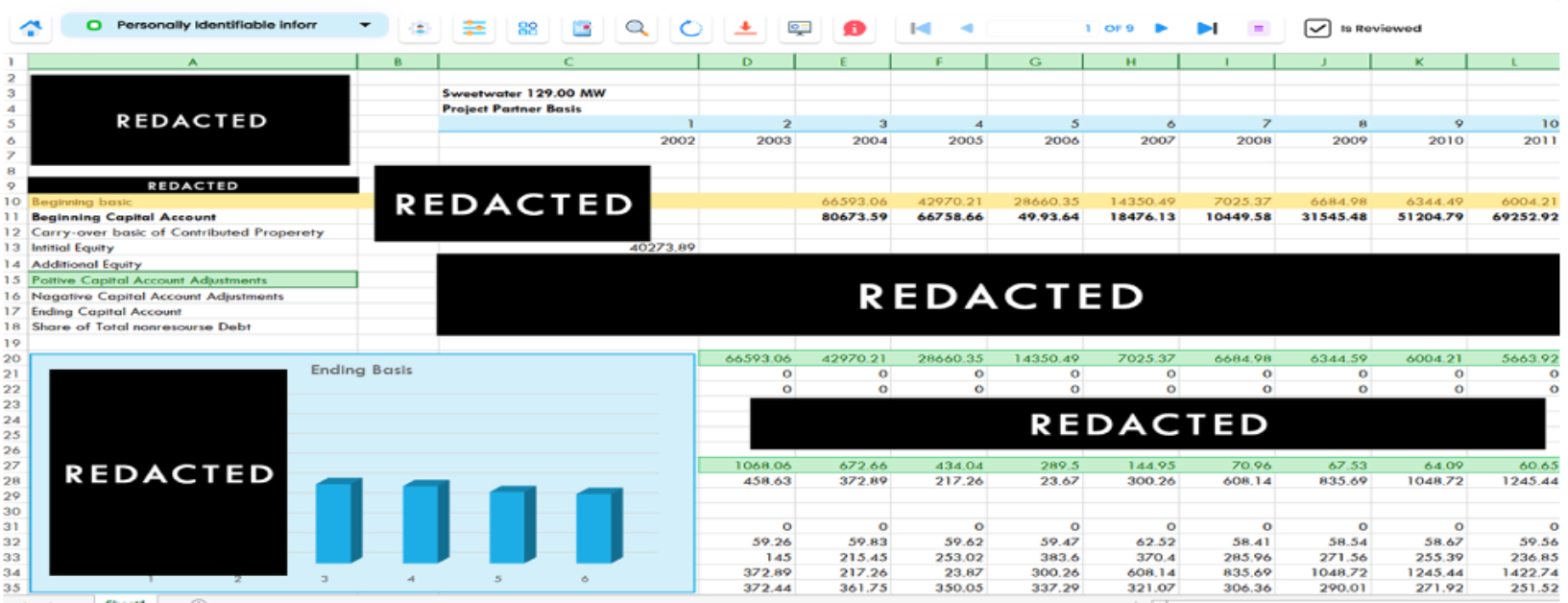Viewport: 1568px width, 603px height.
Task: Select the Positive Capital Account Adjustments cell
Action: pyautogui.click(x=192, y=279)
